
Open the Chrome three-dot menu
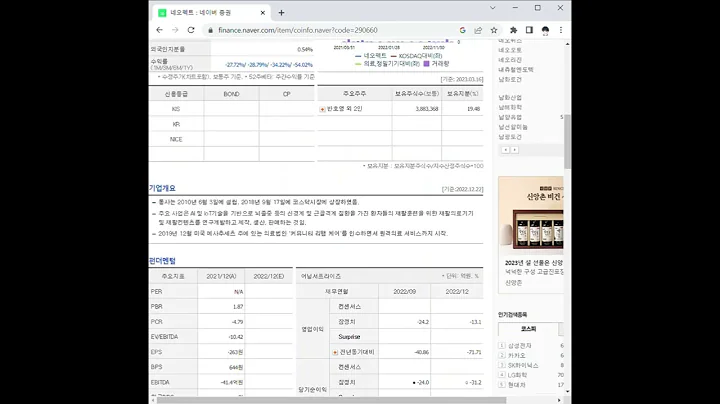click(x=561, y=30)
